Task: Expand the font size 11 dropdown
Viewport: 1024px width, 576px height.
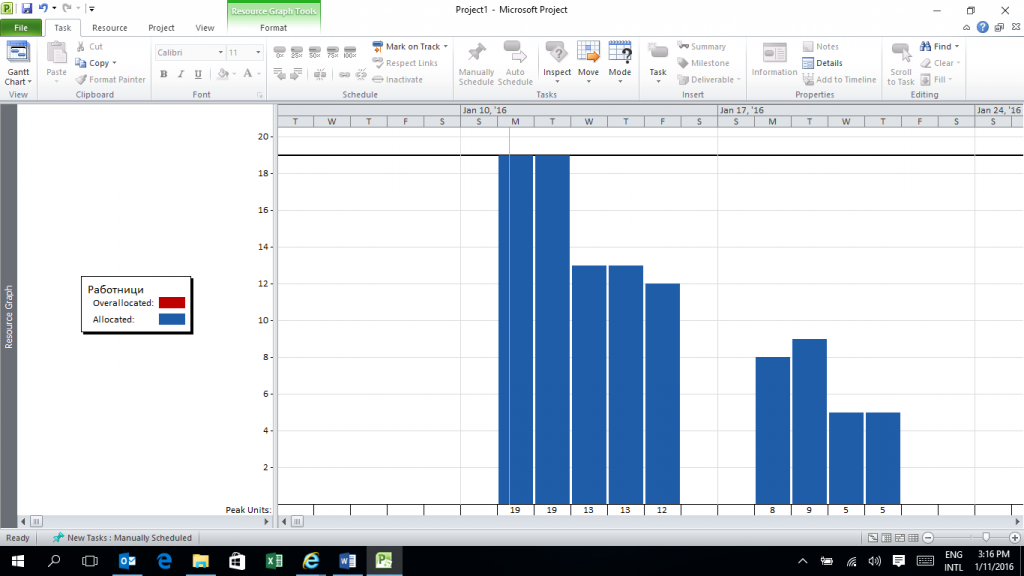Action: 258,52
